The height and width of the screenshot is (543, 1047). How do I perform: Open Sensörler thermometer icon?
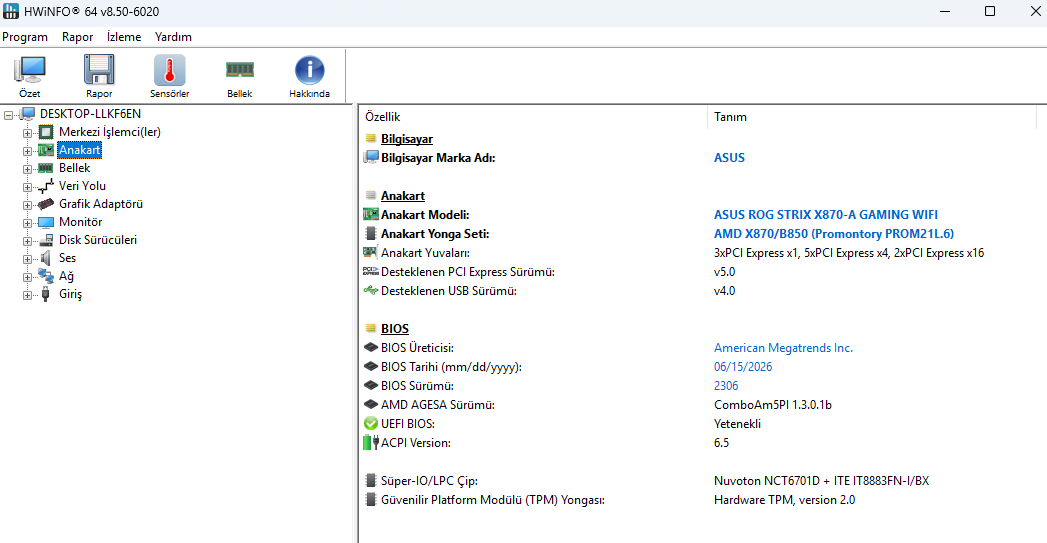point(170,70)
